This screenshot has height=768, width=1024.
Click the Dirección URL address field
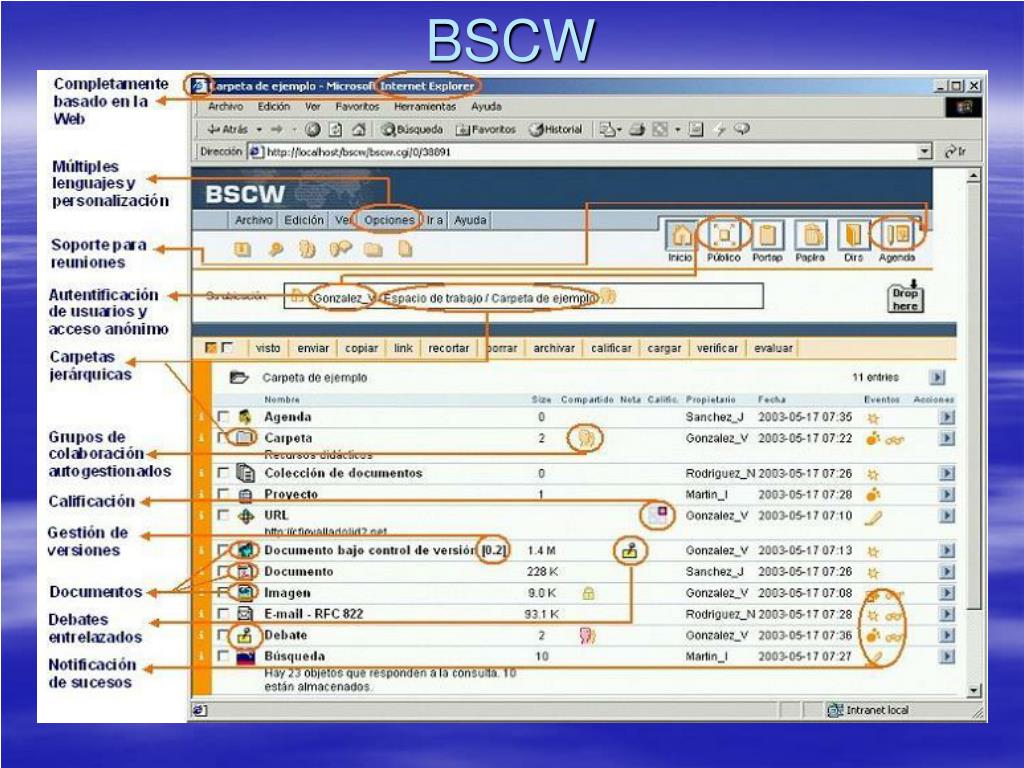point(590,152)
